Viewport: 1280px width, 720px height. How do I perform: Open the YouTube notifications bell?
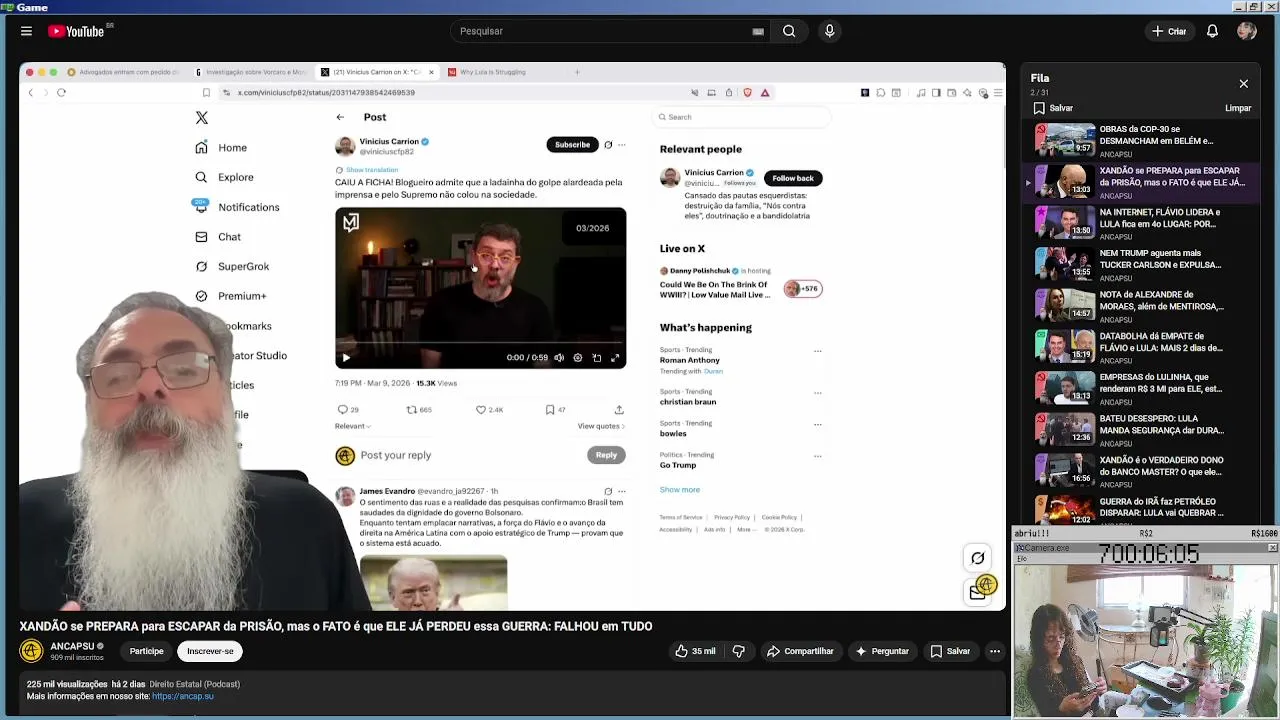pyautogui.click(x=1212, y=31)
